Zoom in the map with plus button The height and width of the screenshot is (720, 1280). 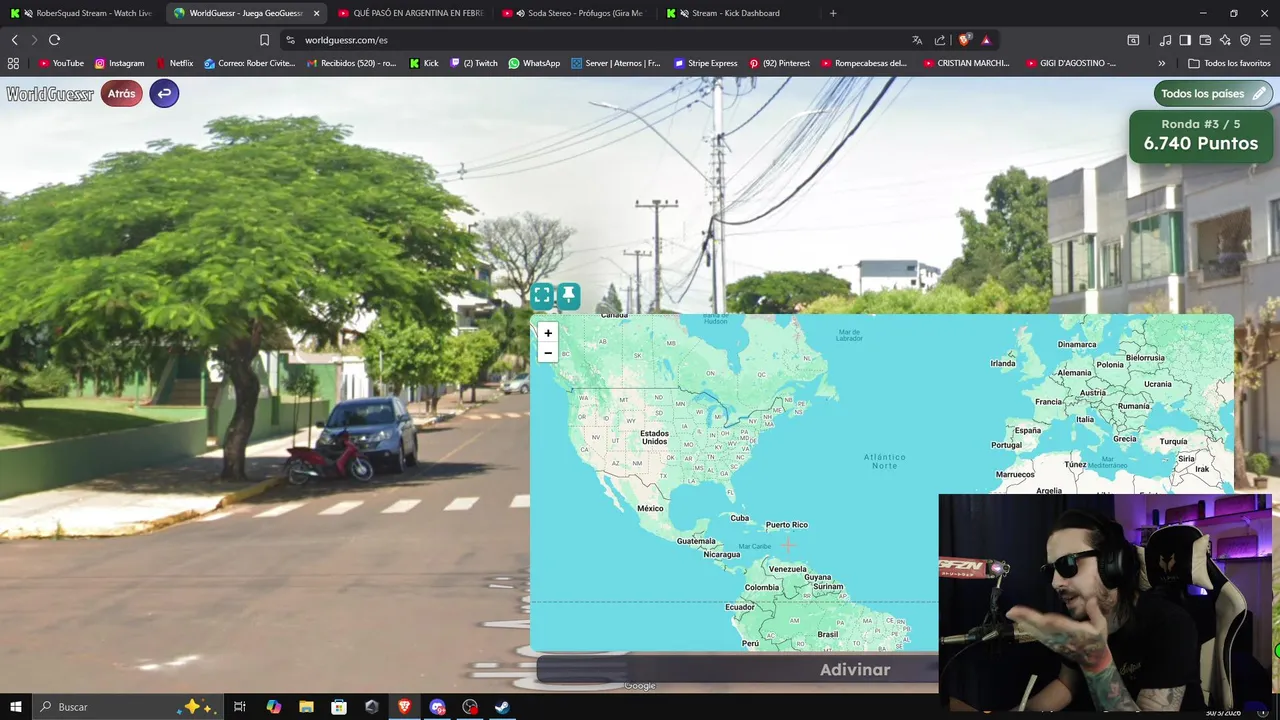547,333
